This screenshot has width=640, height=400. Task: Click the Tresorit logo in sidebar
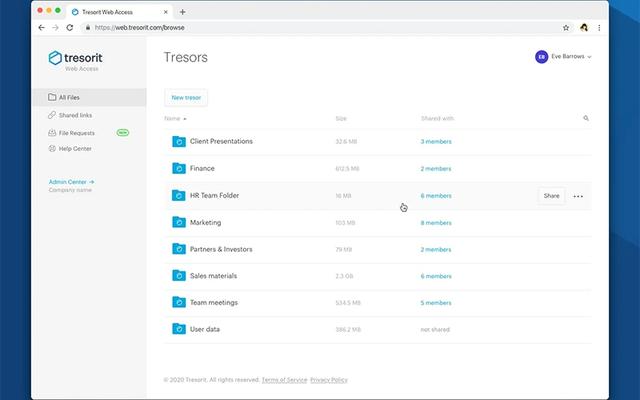[75, 60]
